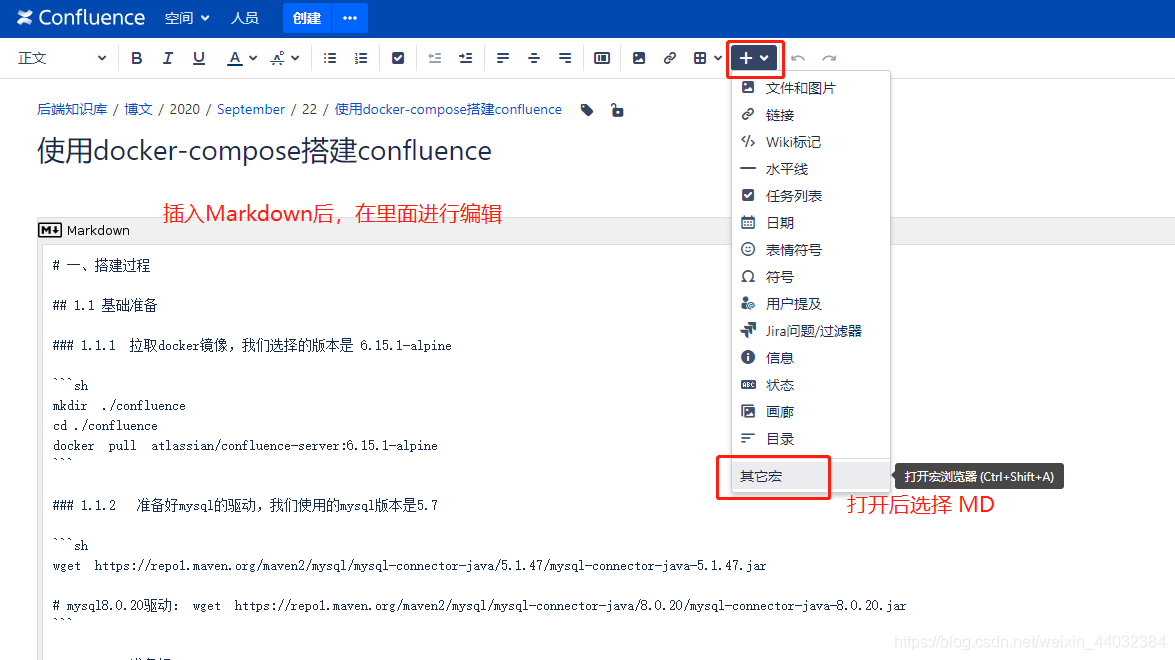Choose 信息 macro from the insert menu
Screen dimensions: 1175x660
(811, 357)
